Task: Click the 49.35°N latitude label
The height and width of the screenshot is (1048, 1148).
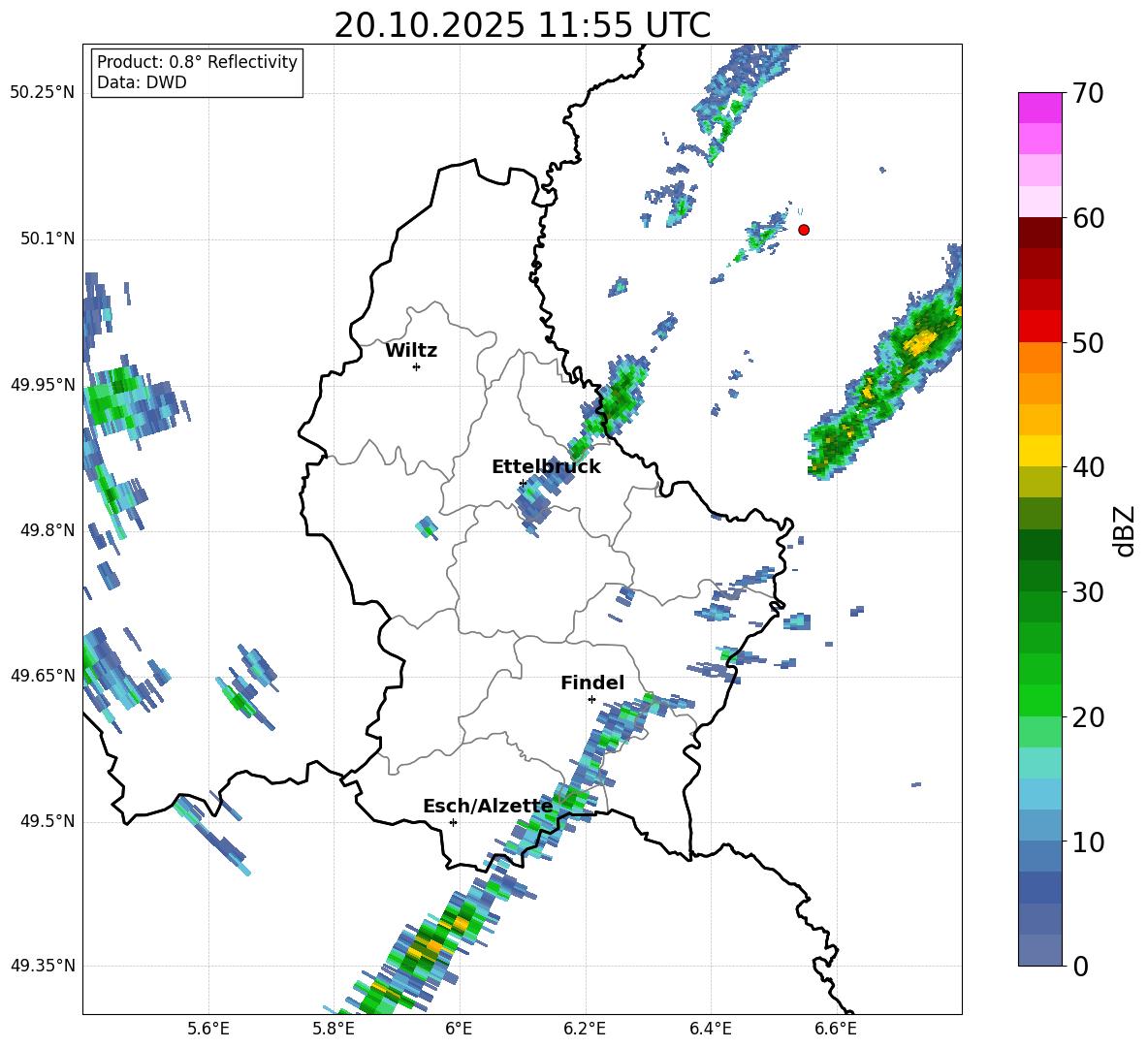Action: pyautogui.click(x=43, y=966)
